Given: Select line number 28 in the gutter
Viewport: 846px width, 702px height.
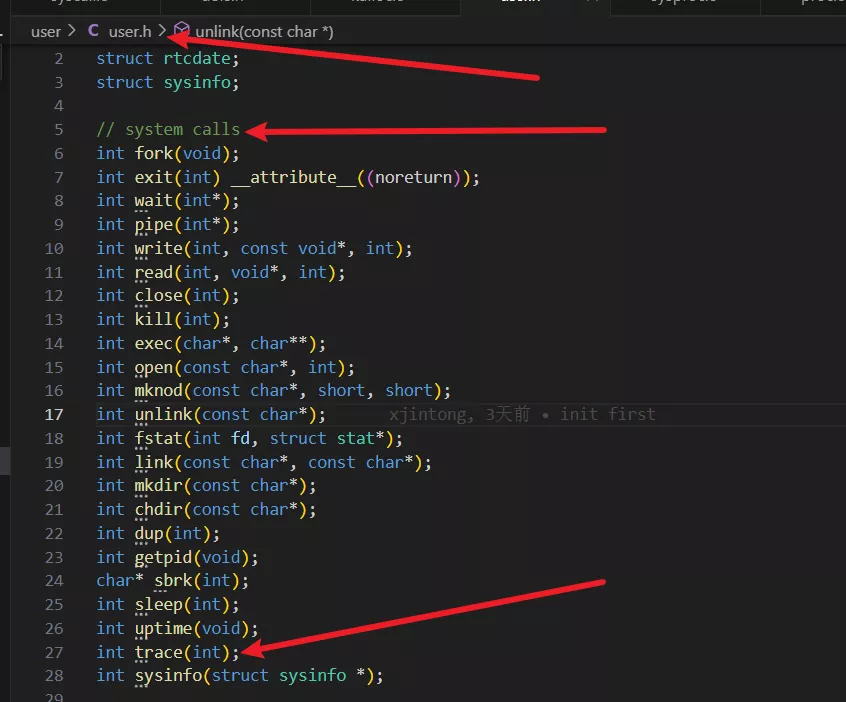Looking at the screenshot, I should pos(53,676).
